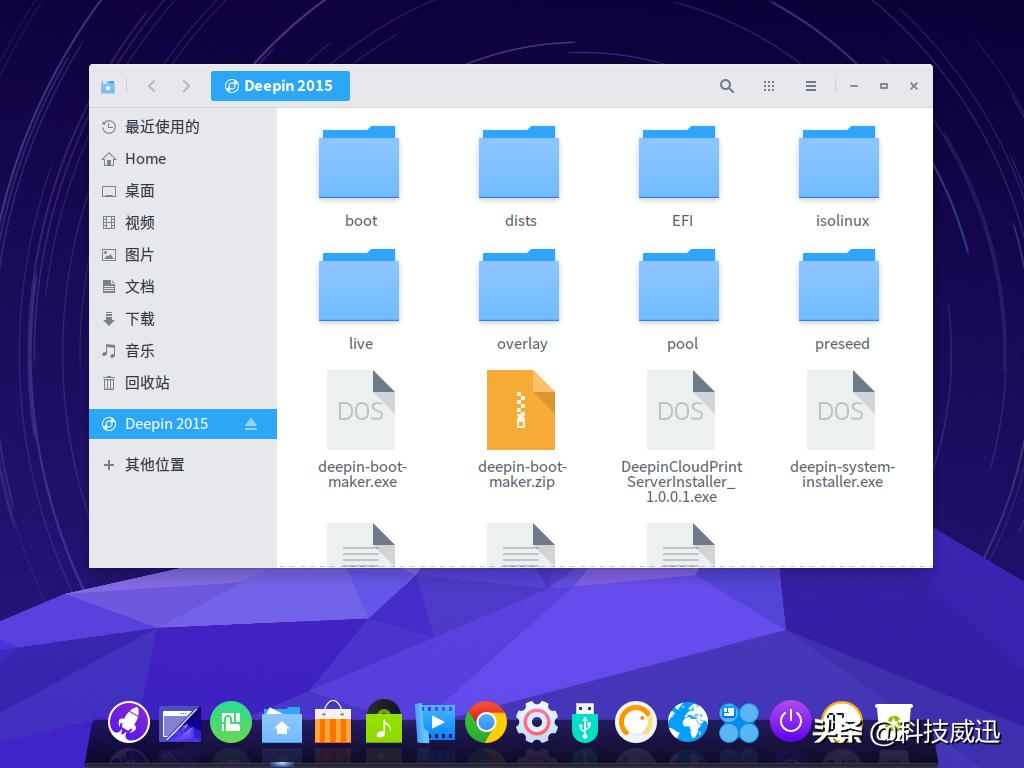The width and height of the screenshot is (1024, 768).
Task: Launch Google Chrome from the dock
Action: coord(486,721)
